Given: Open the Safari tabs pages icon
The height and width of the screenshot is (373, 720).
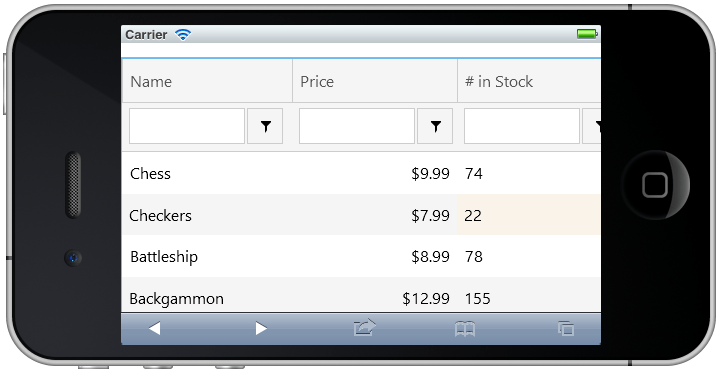Looking at the screenshot, I should [566, 328].
